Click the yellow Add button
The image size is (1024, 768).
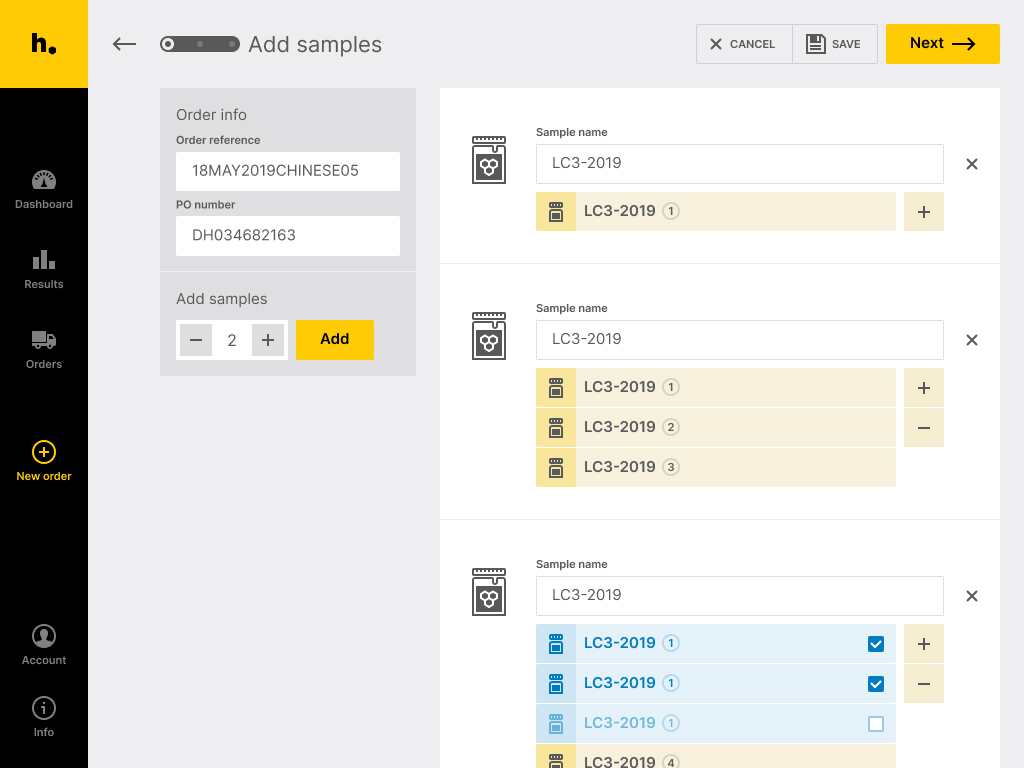[334, 340]
